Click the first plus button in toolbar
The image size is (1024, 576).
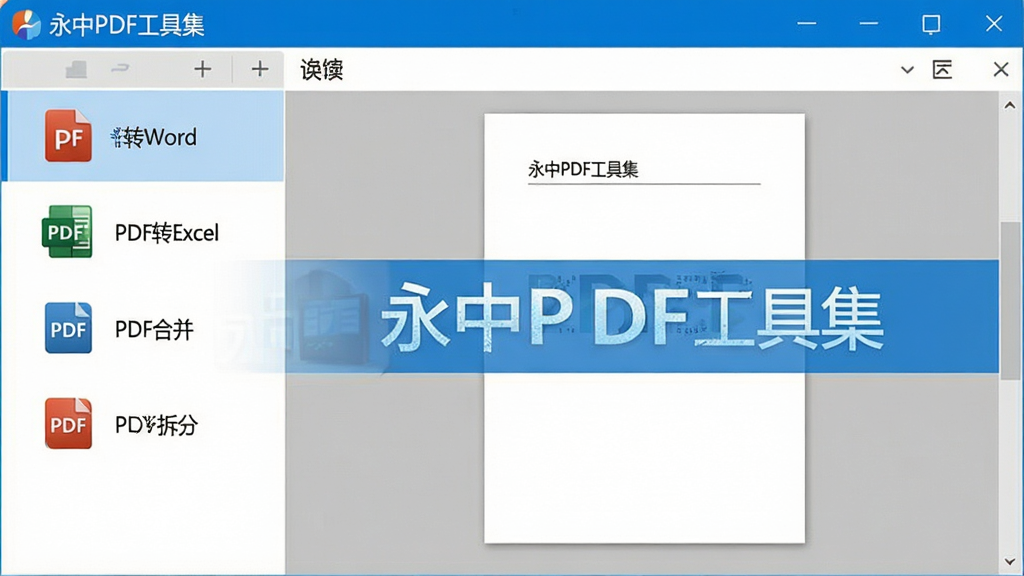click(x=202, y=69)
